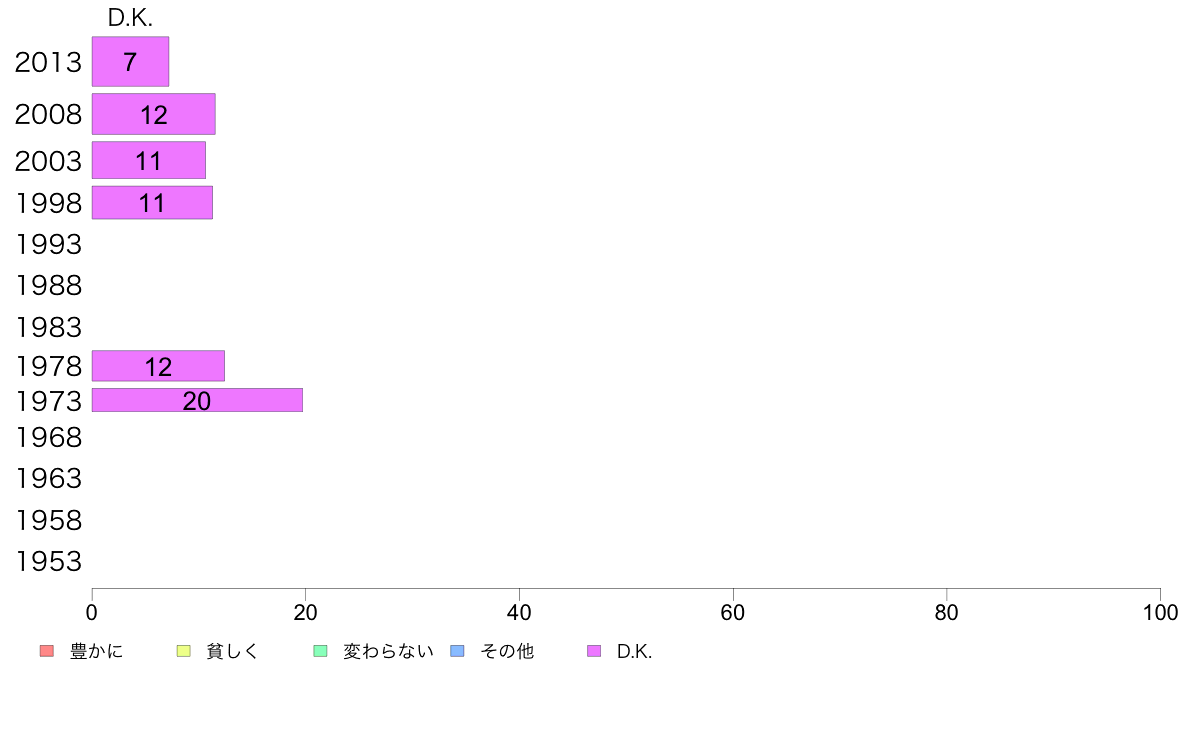Screen dimensions: 1188x736
Task: Click the green 変わらない legend swatch
Action: tap(320, 651)
